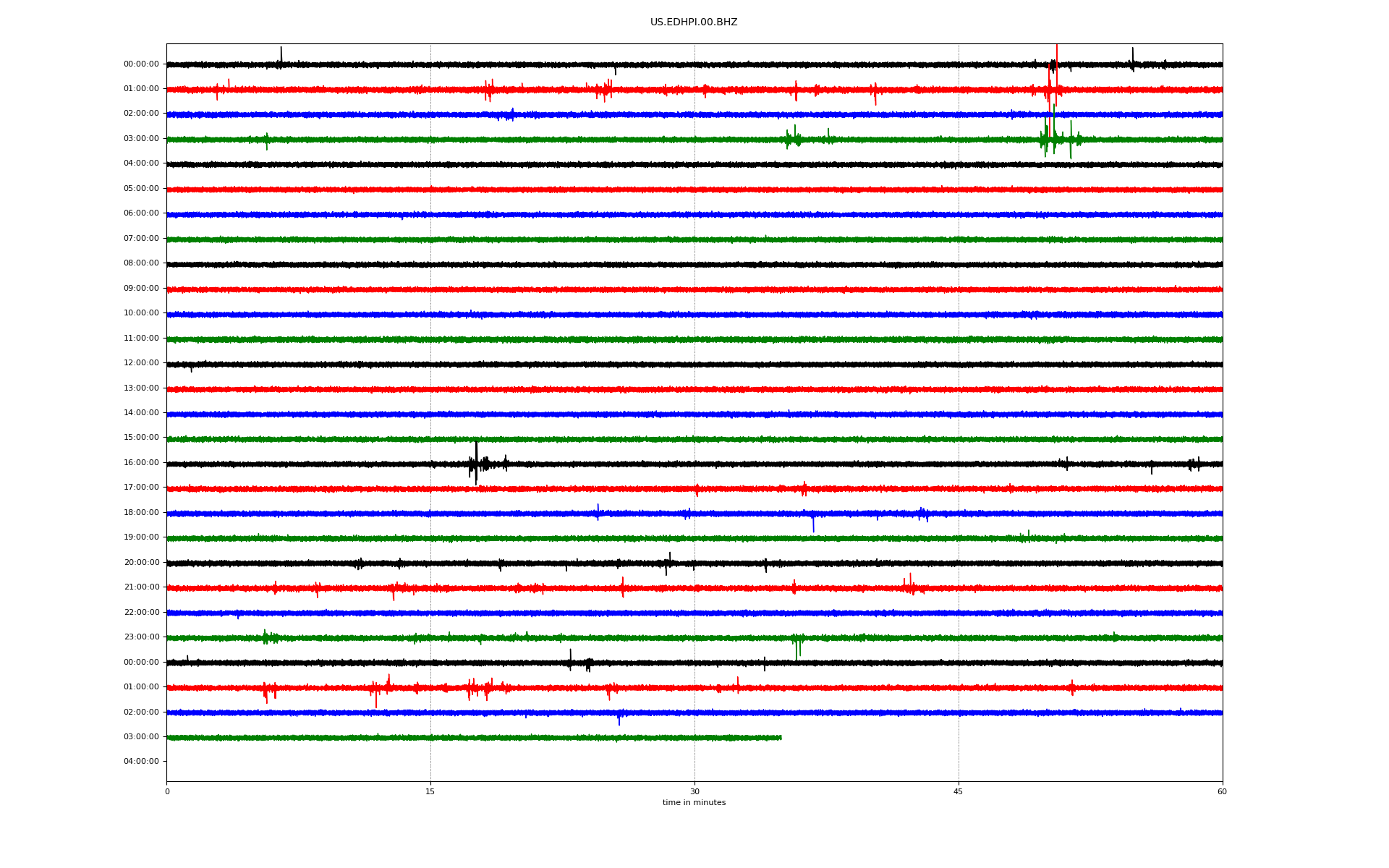
Task: Select the 19:00:00 row time label
Action: point(141,537)
